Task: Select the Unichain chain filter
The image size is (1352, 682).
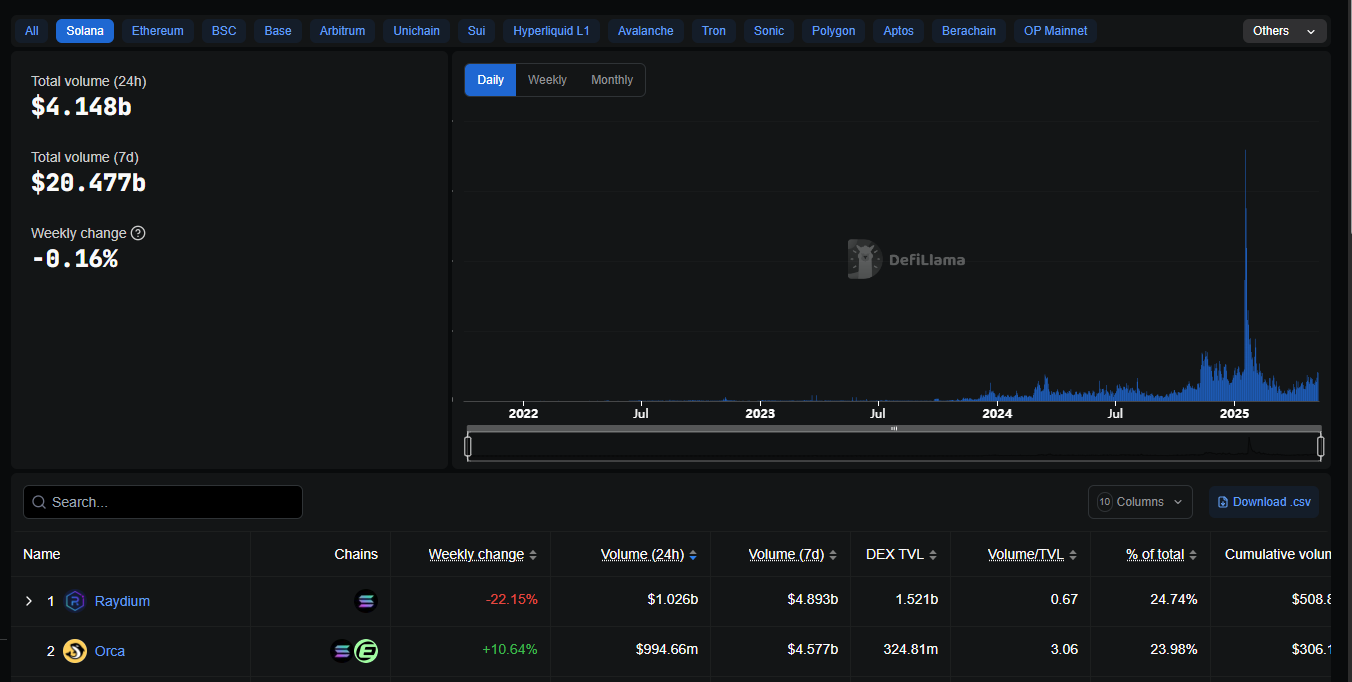Action: (416, 31)
